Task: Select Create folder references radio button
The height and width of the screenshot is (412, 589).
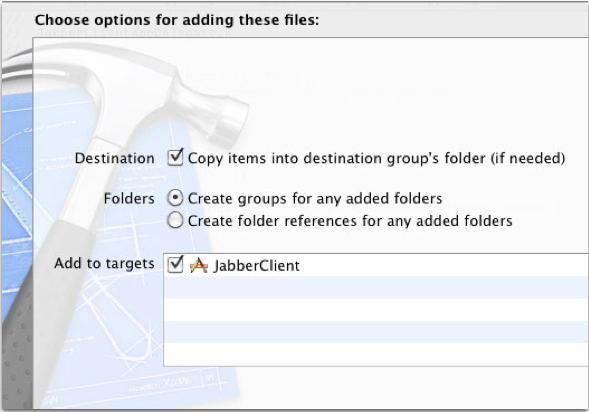Action: tap(175, 220)
